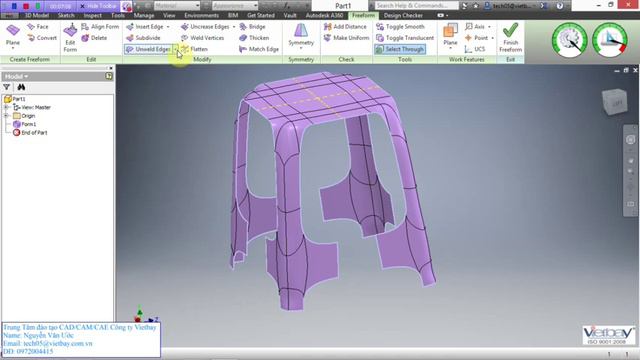
Task: Click the drafting-triangle gauge
Action: coord(610,40)
